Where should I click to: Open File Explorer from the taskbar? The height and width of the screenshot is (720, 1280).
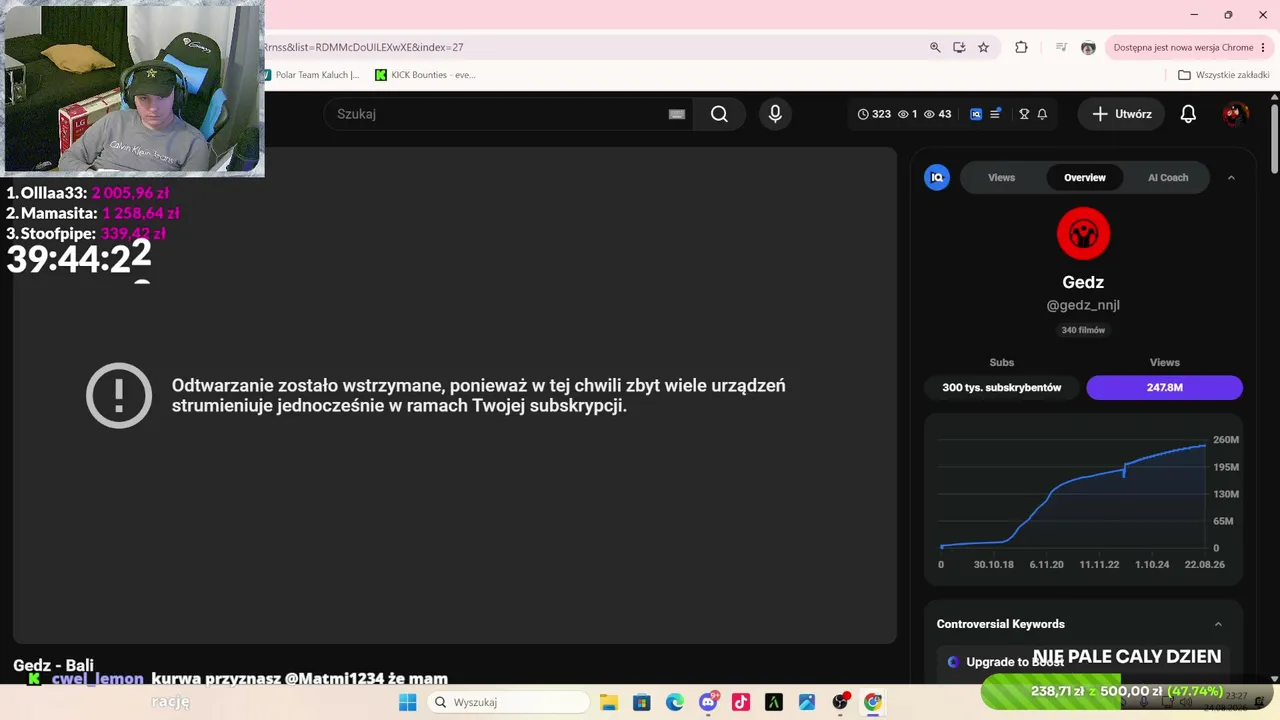click(609, 702)
